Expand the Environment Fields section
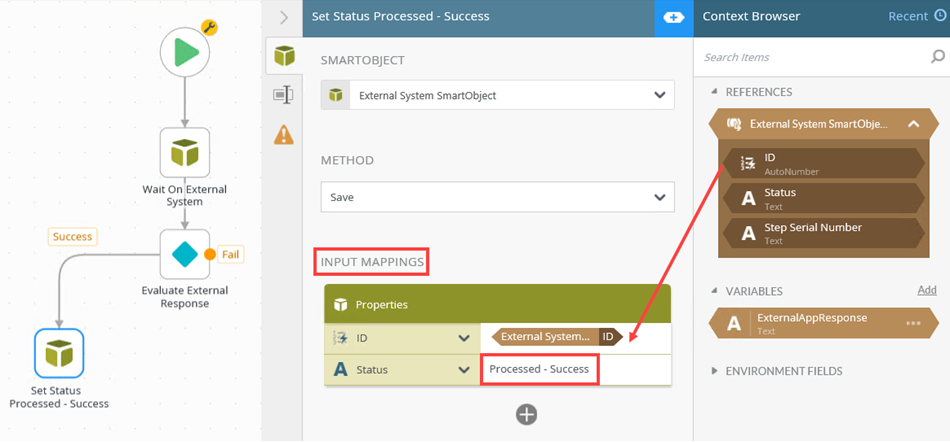Image resolution: width=950 pixels, height=442 pixels. [x=714, y=371]
